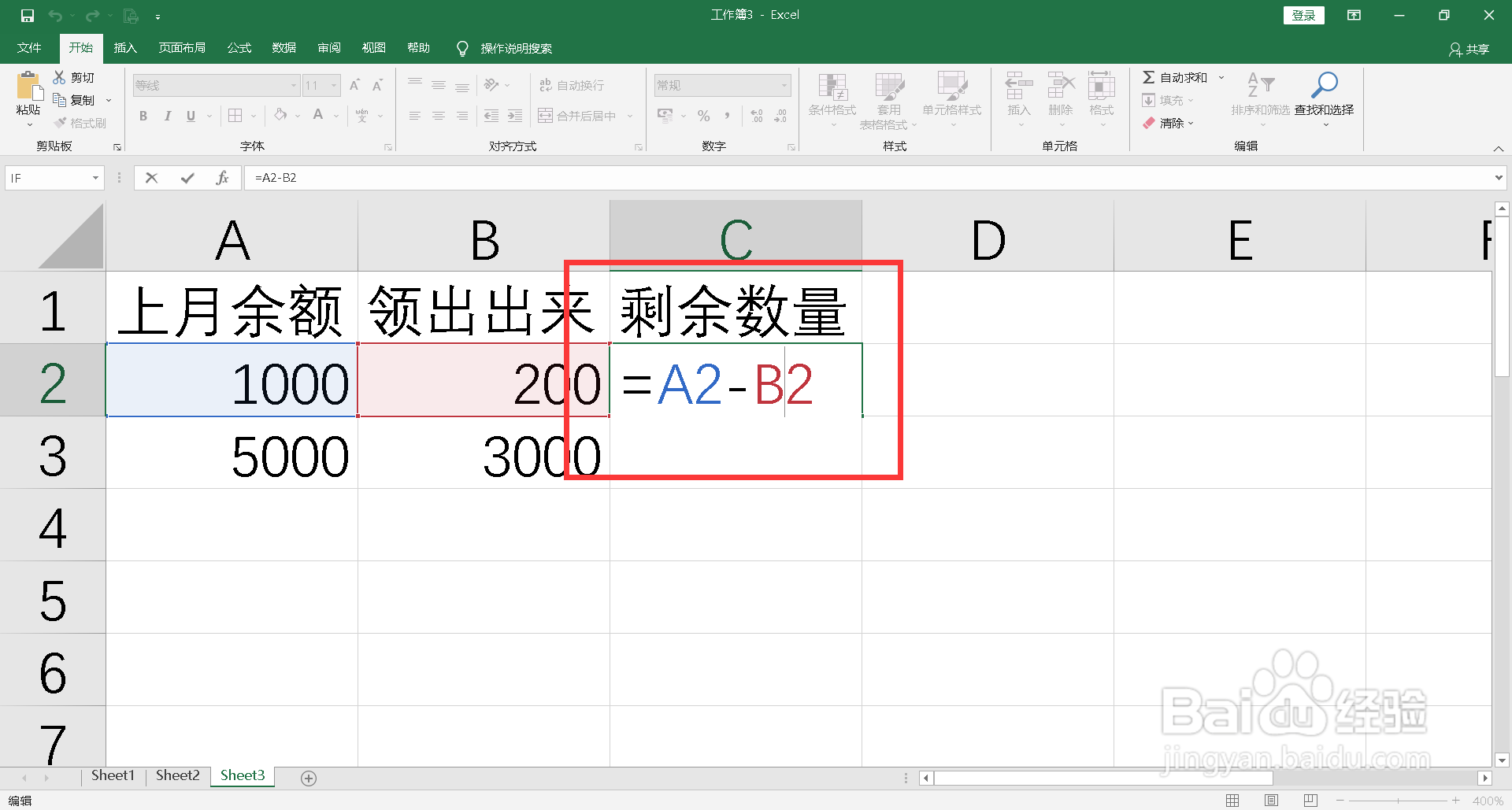Select the Sheet2 tab
This screenshot has height=810, width=1512.
click(x=178, y=776)
